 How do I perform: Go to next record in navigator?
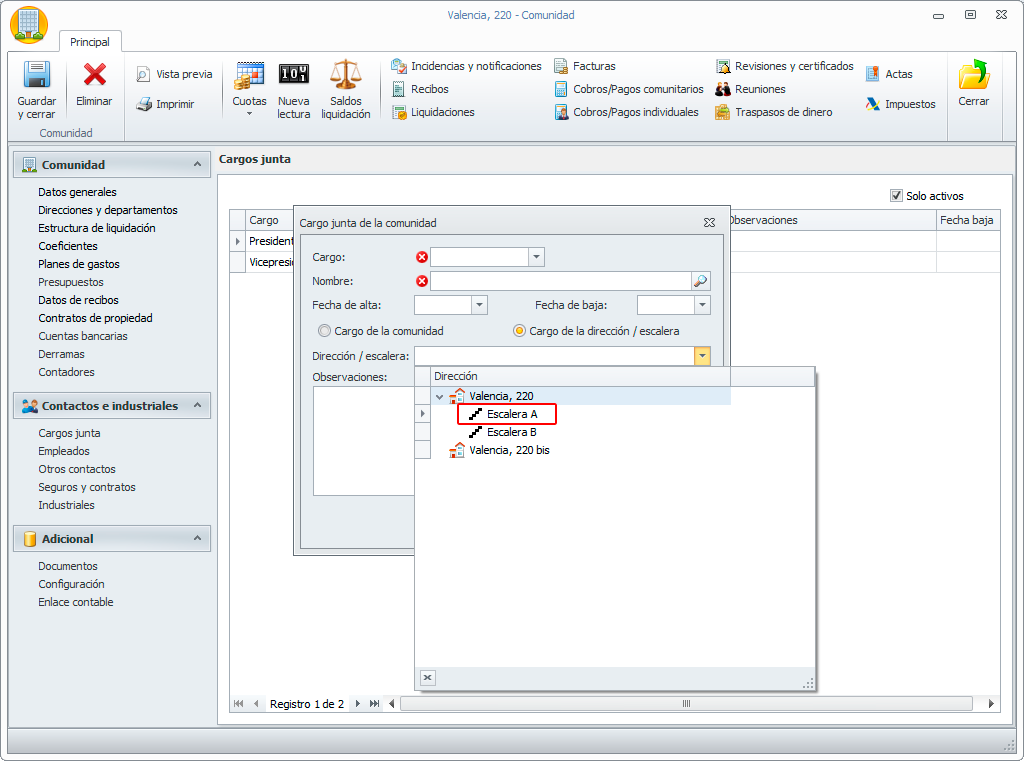[357, 704]
